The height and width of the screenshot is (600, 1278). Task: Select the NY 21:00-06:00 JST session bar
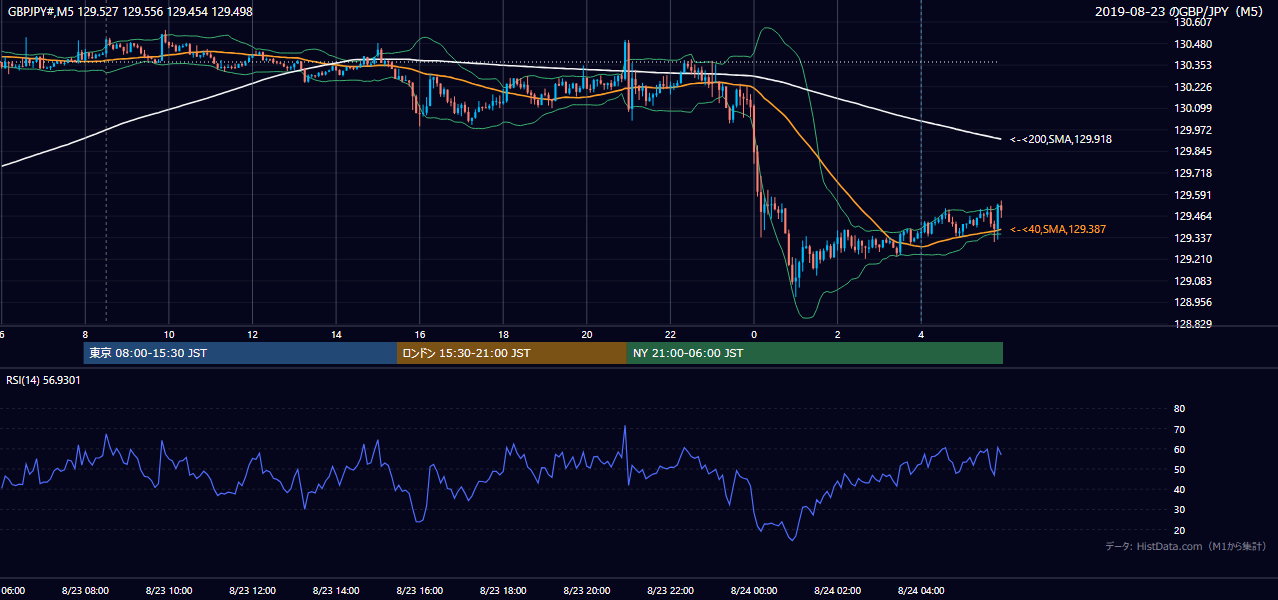815,353
